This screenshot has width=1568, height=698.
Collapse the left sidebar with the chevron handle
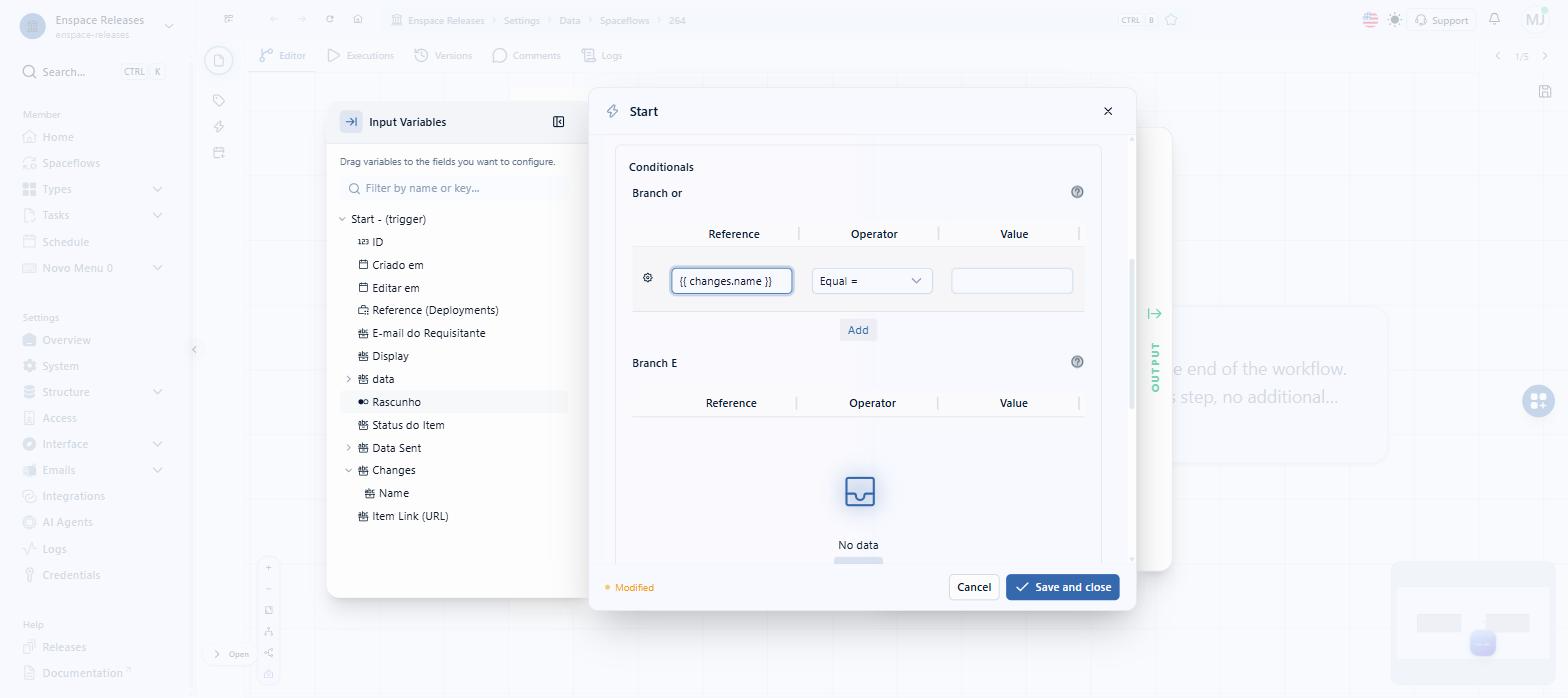[x=194, y=349]
